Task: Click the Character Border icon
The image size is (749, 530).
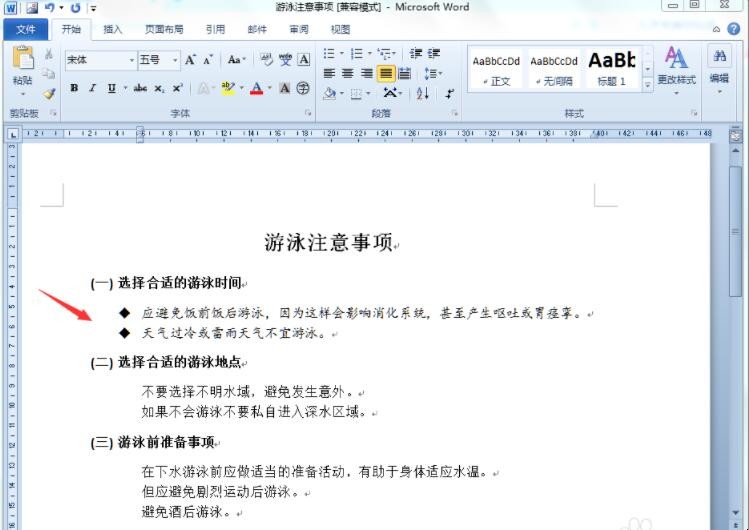Action: [x=303, y=60]
